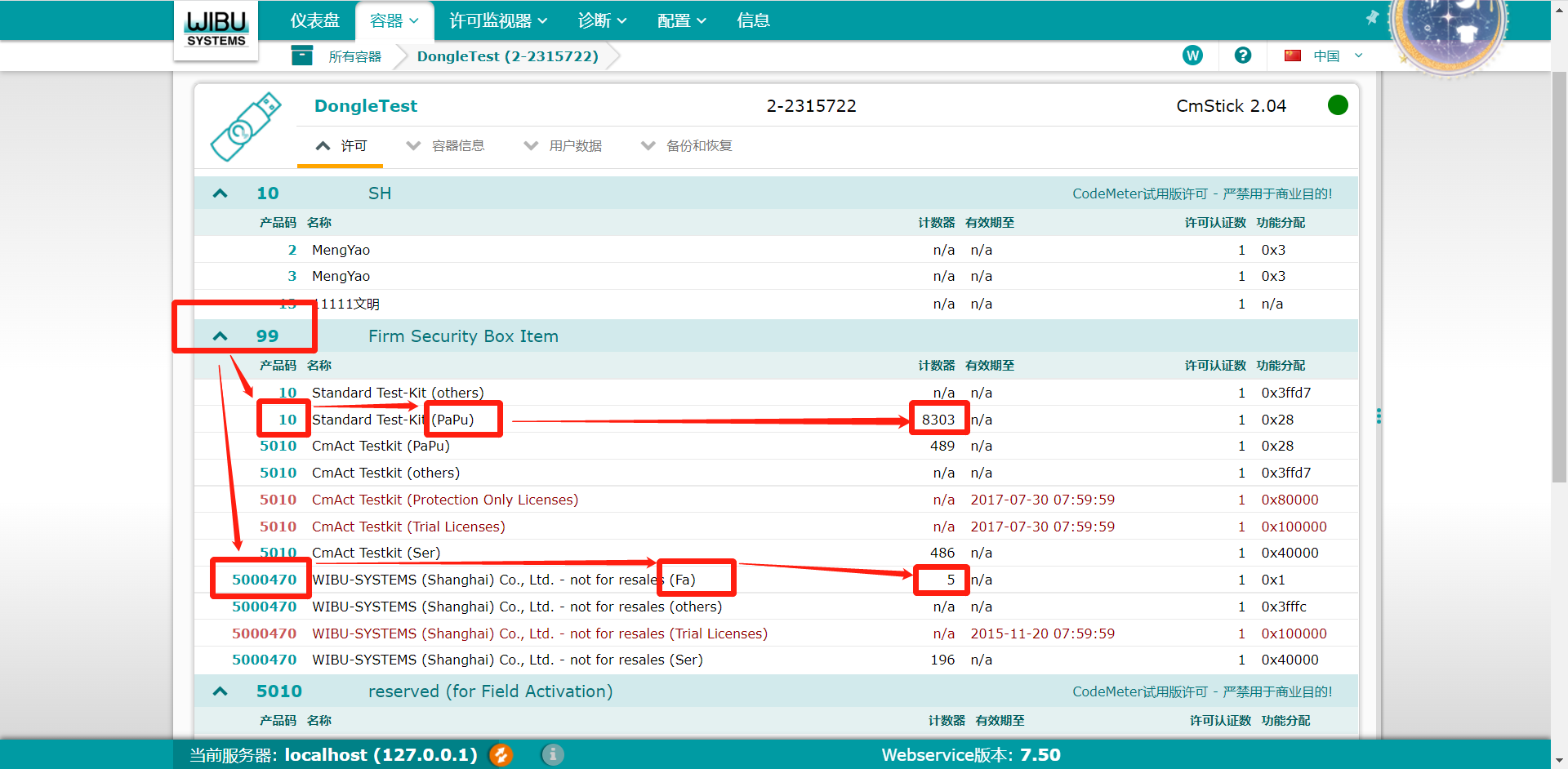The height and width of the screenshot is (769, 1568).
Task: Click WIBU-SYSTEMS not for resales (others) entry
Action: point(517,607)
